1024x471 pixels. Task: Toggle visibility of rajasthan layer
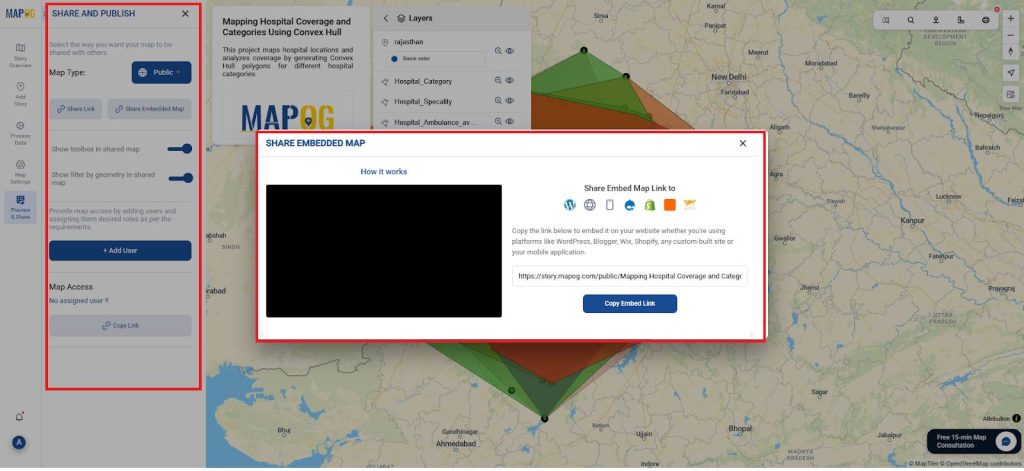pos(510,51)
